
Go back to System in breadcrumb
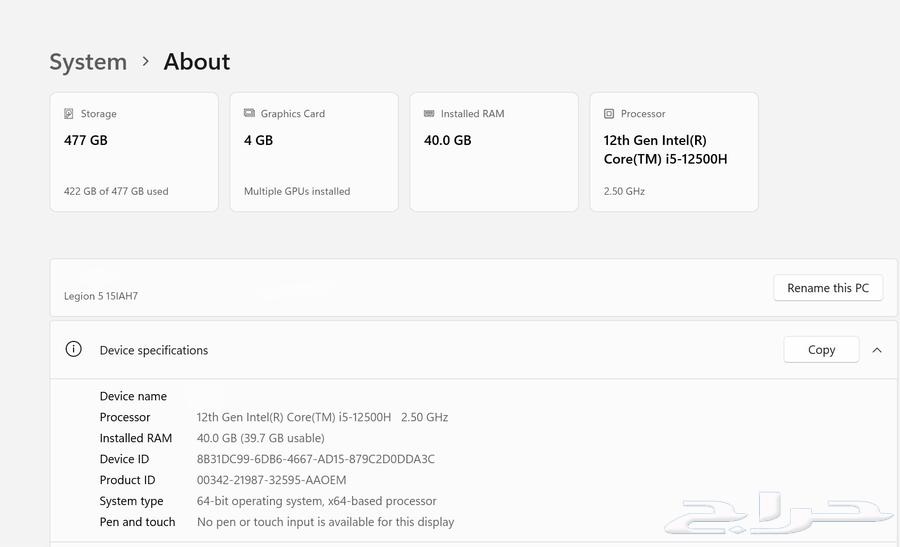coord(88,61)
